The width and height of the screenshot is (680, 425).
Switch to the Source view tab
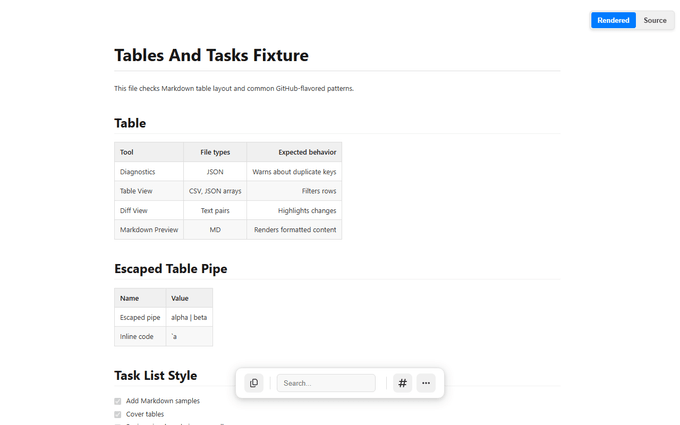(x=655, y=20)
